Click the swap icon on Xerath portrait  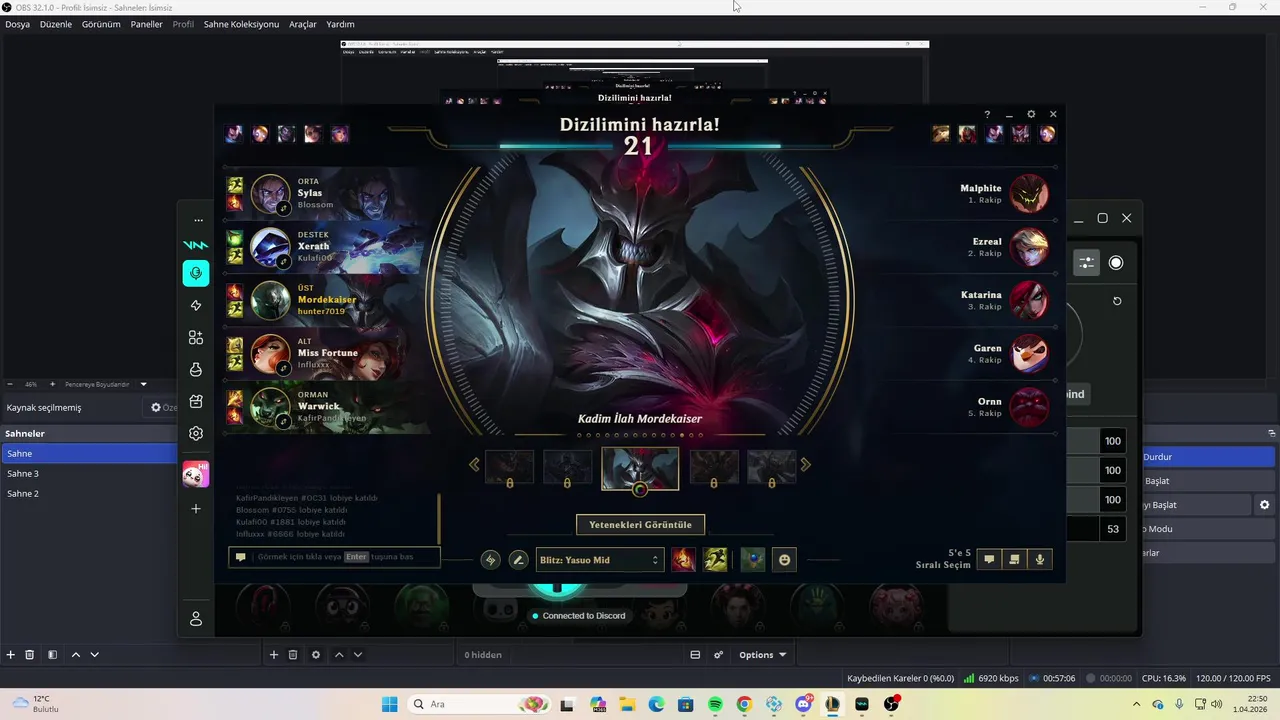(284, 262)
